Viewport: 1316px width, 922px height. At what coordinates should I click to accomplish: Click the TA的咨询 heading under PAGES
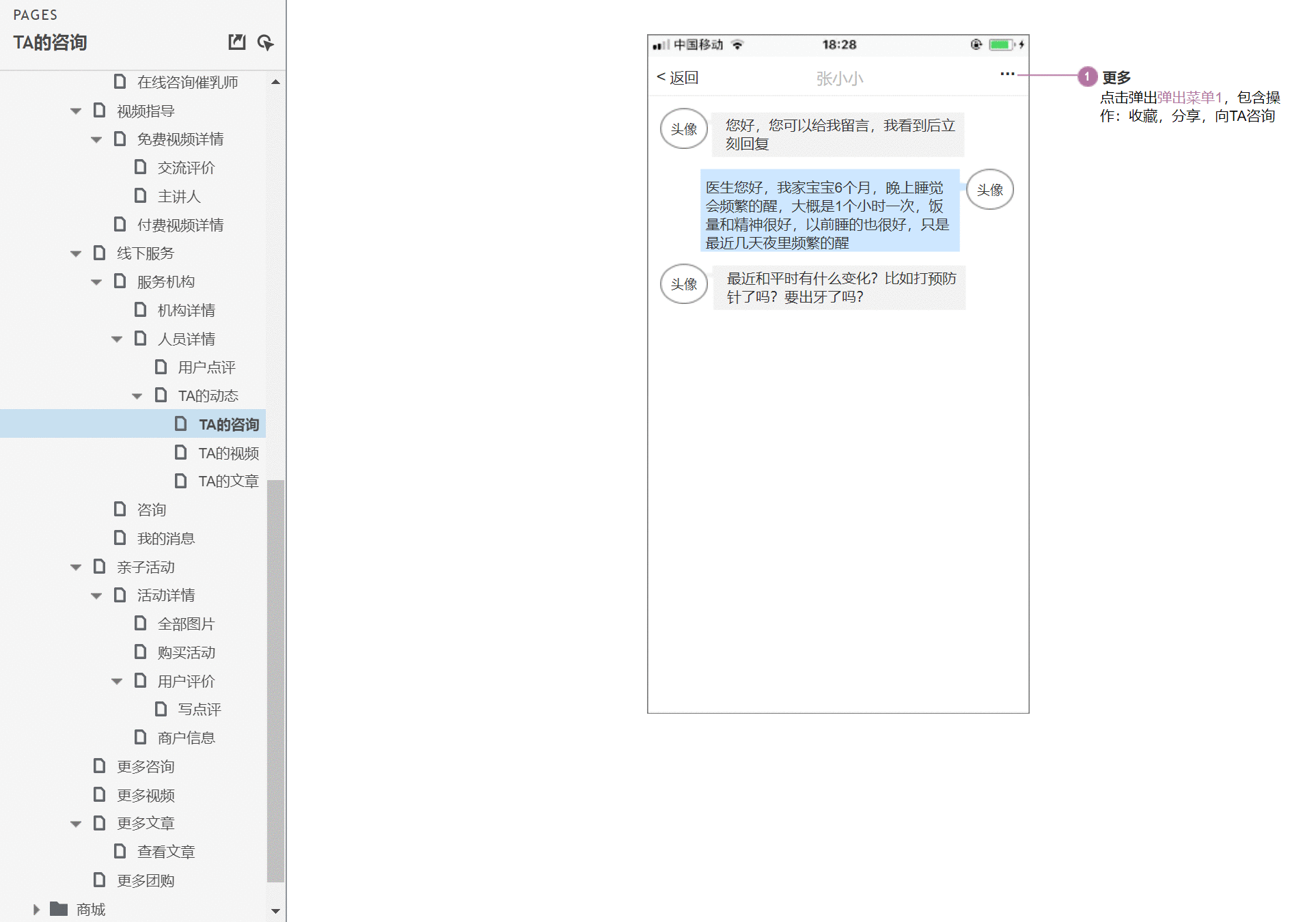pyautogui.click(x=50, y=42)
